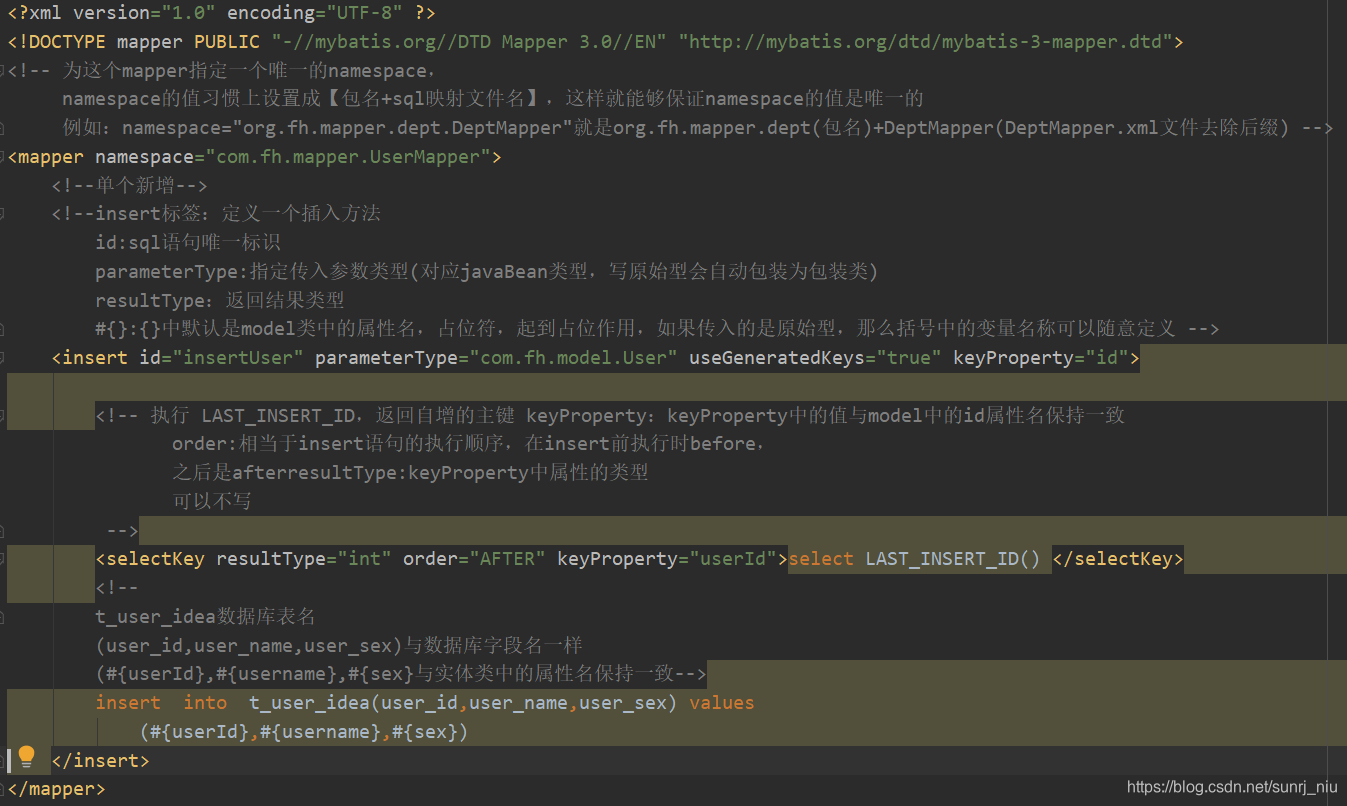The width and height of the screenshot is (1347, 806).
Task: Click the id:sql语句唯一标识 comment line
Action: click(x=188, y=243)
